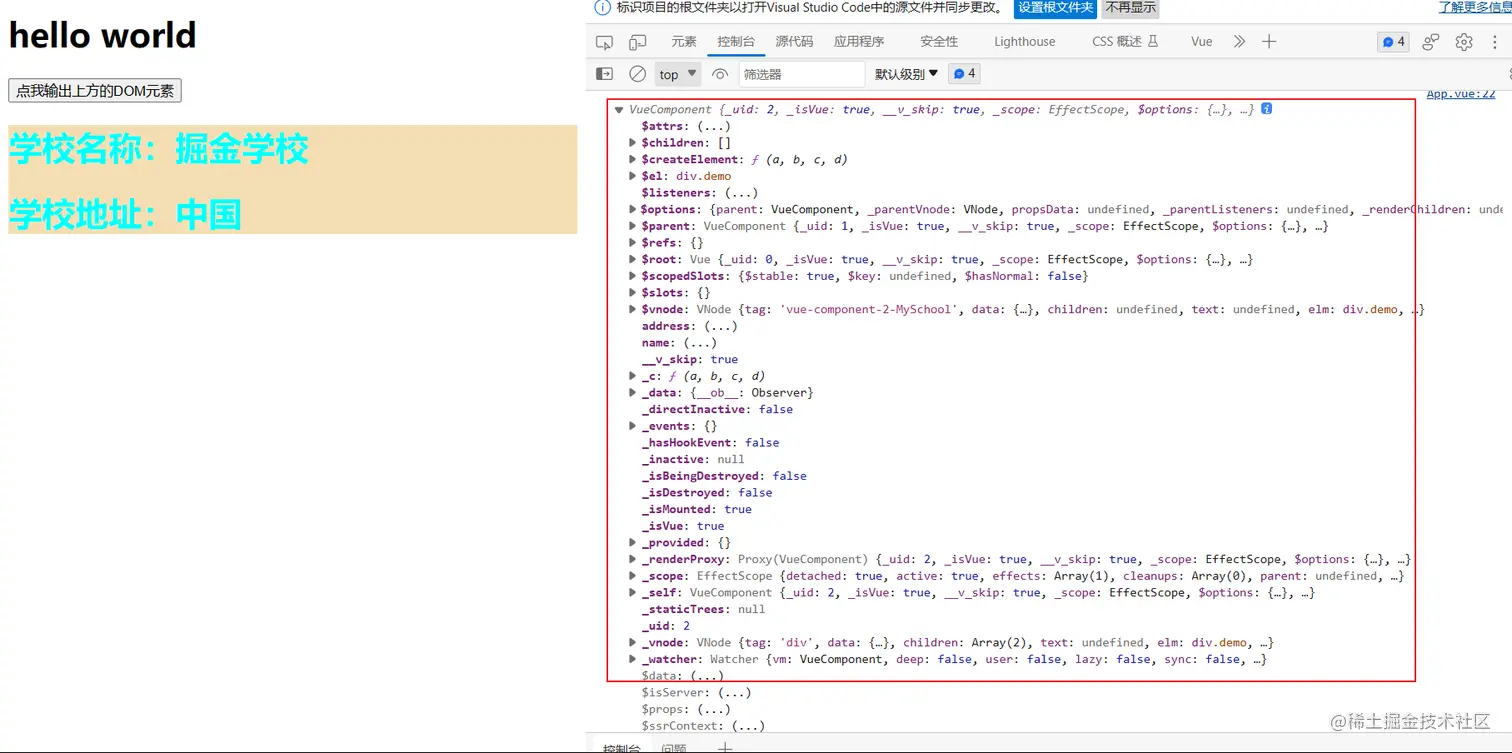Open the 默认级别 log level dropdown
Viewport: 1512px width, 753px height.
tap(906, 74)
